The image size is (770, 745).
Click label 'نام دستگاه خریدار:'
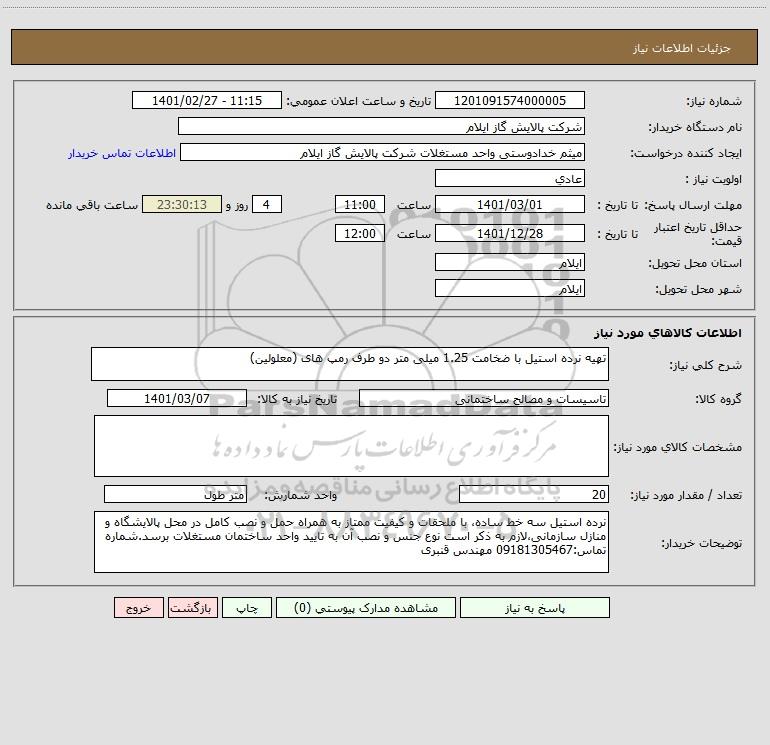[695, 128]
